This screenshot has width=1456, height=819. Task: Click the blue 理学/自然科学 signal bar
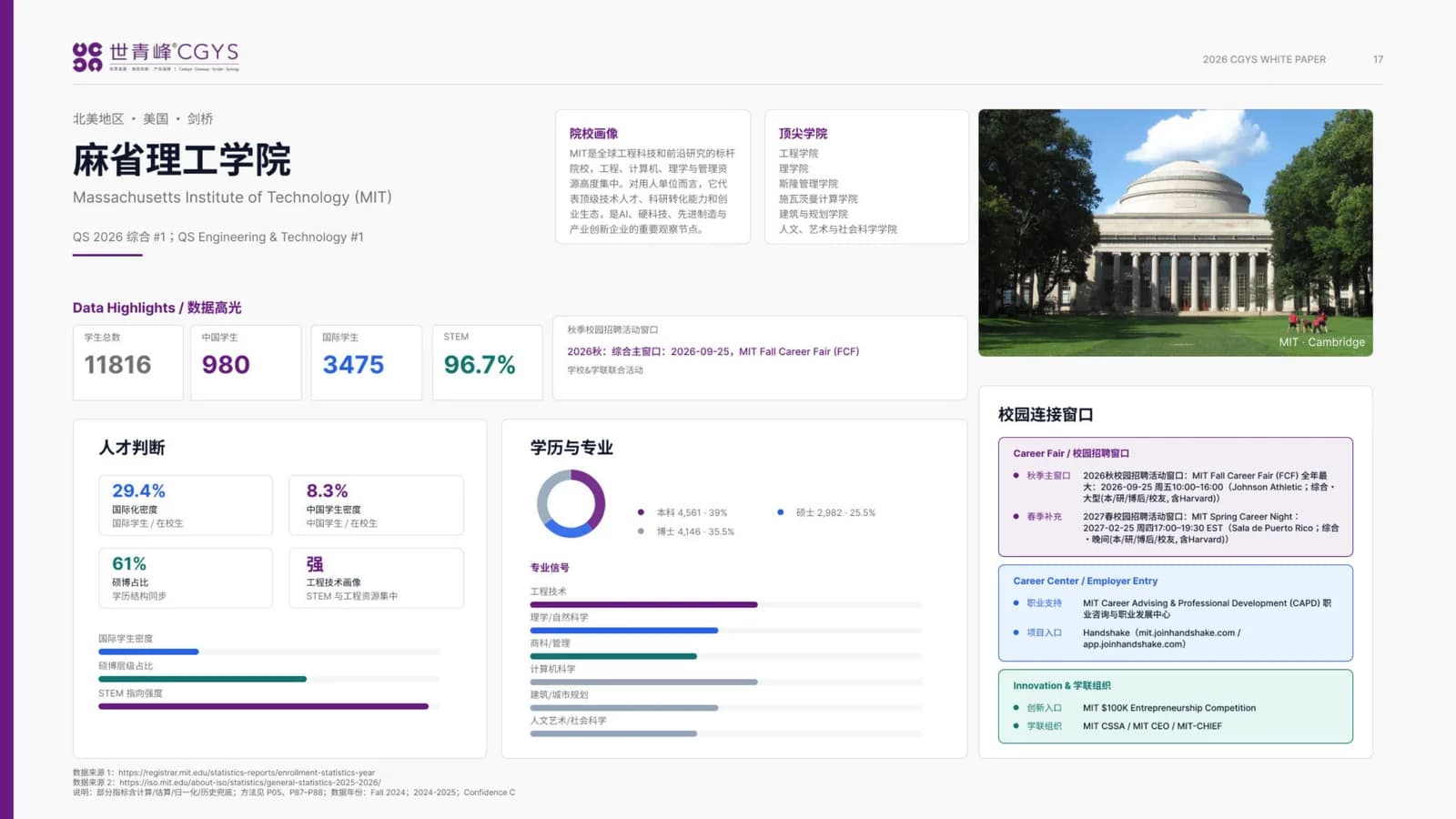pos(624,630)
